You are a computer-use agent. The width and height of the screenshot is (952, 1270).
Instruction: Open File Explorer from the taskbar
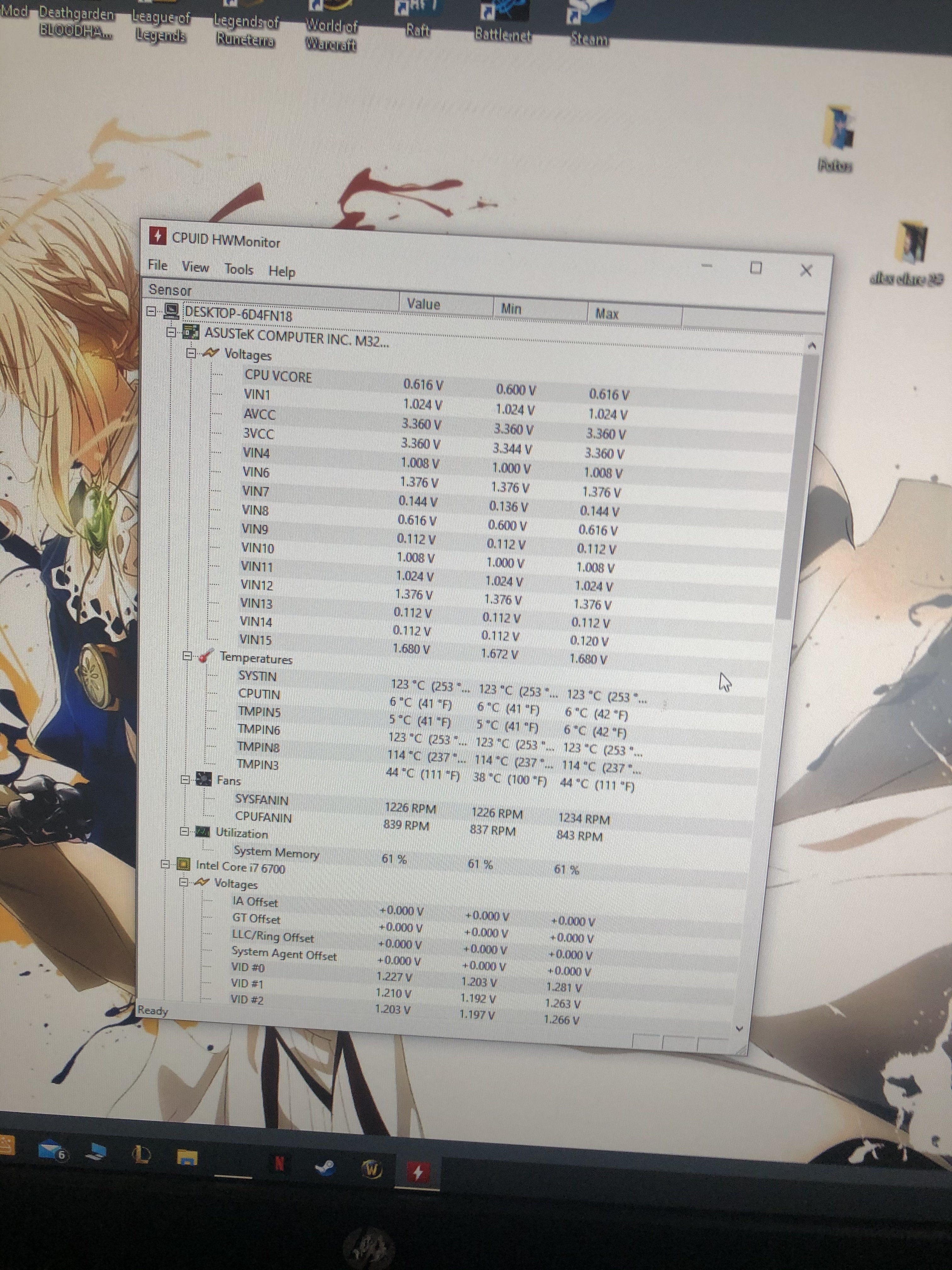coord(186,1158)
